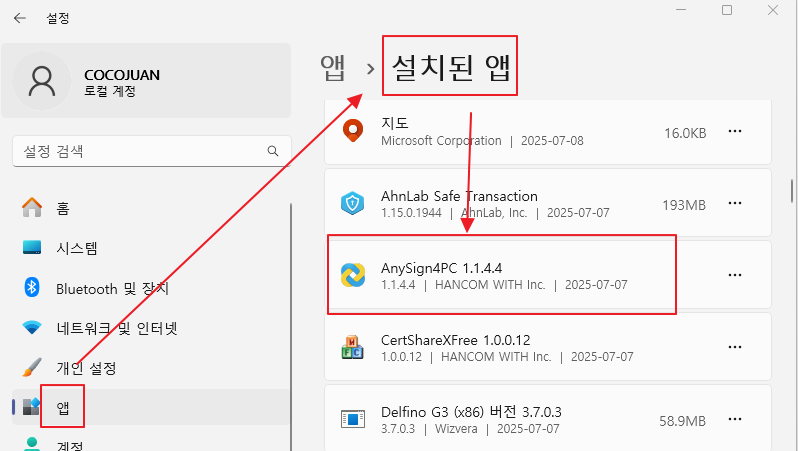Click the 설치된 앱 page heading
Screen dimensions: 798x451
450,67
